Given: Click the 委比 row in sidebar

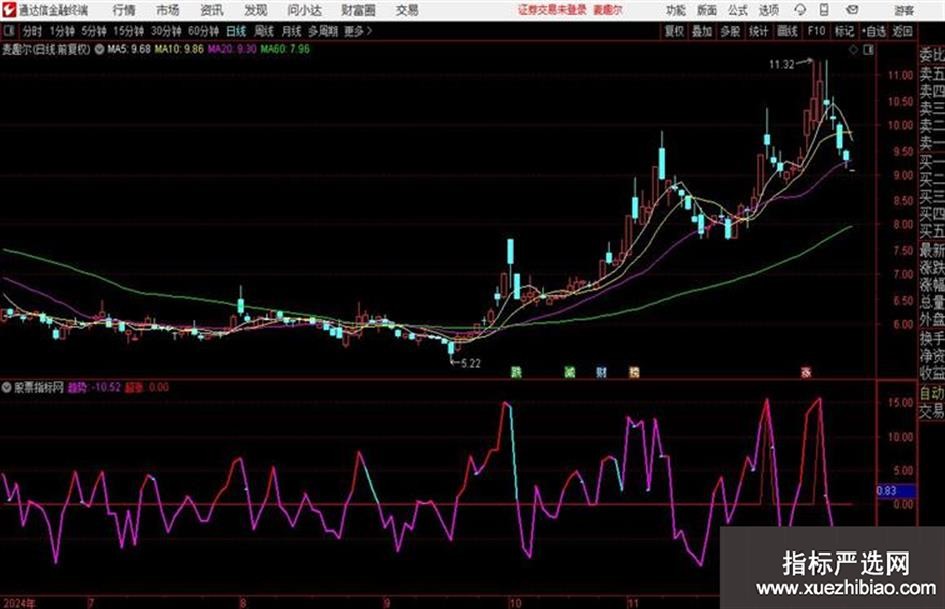Looking at the screenshot, I should click(x=932, y=55).
